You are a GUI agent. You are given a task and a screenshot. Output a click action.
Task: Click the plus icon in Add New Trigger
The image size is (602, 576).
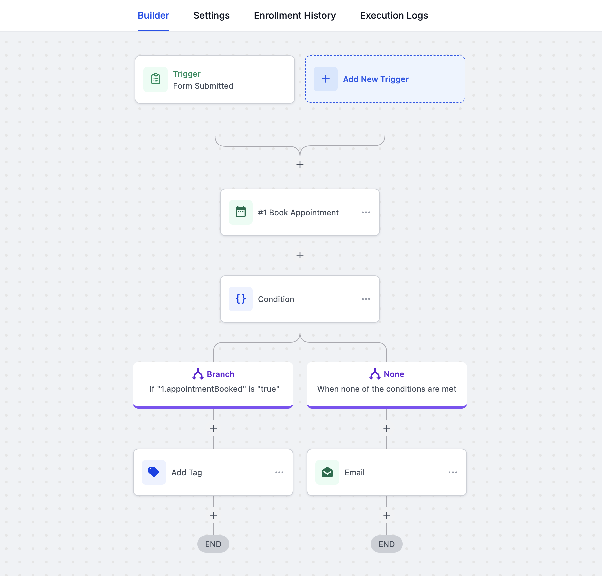[x=326, y=79]
